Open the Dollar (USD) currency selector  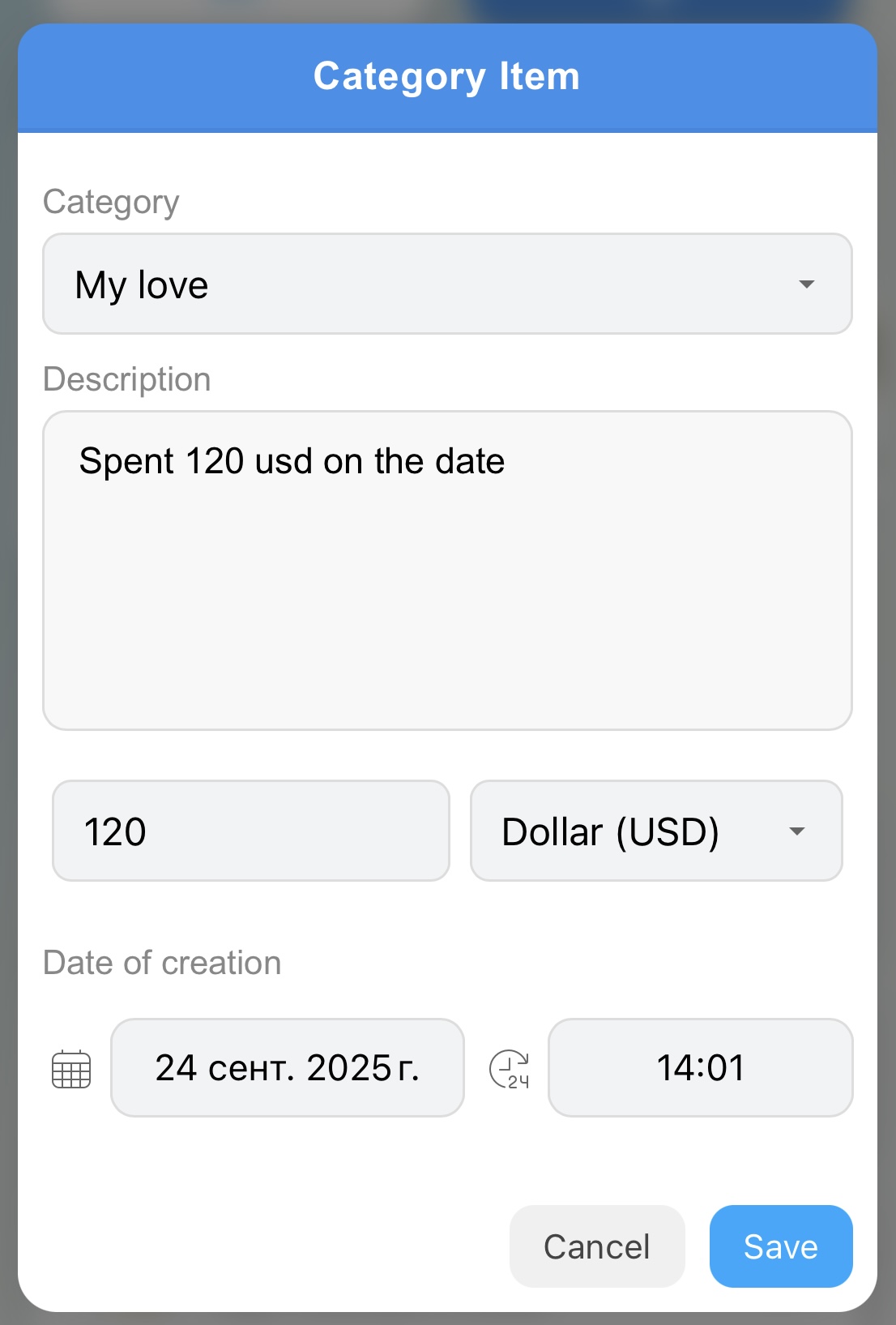[656, 831]
